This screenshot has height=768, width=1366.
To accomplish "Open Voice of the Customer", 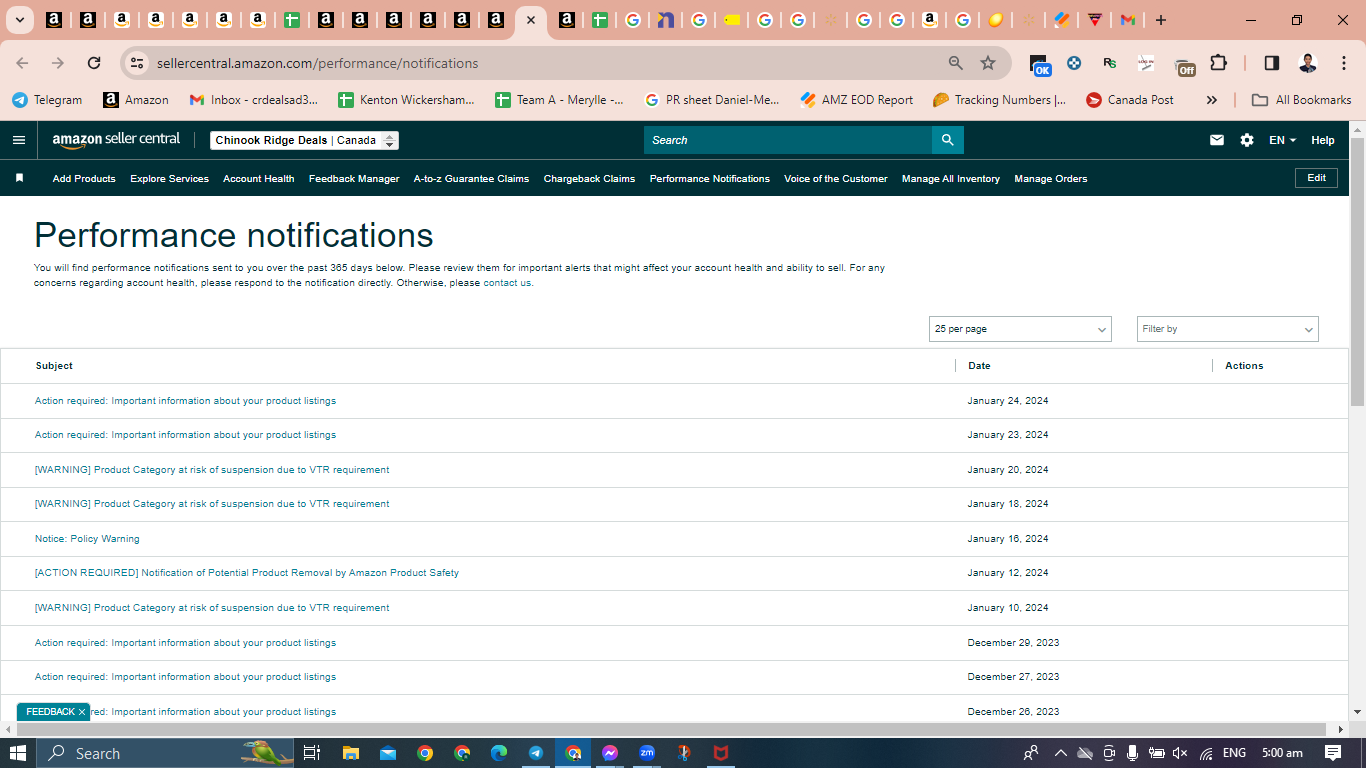I will point(836,179).
